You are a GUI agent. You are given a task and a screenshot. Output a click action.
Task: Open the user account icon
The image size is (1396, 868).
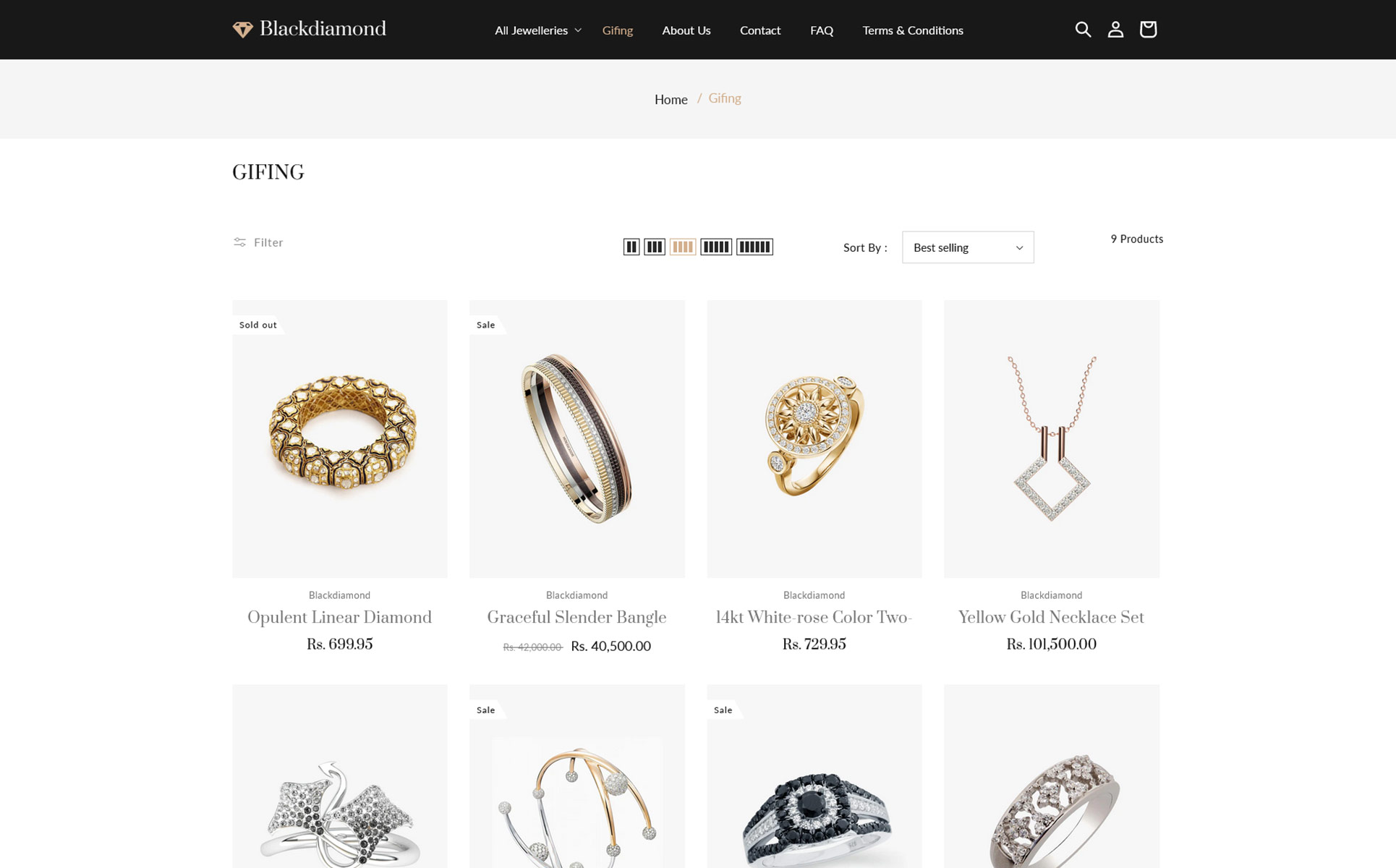coord(1115,30)
